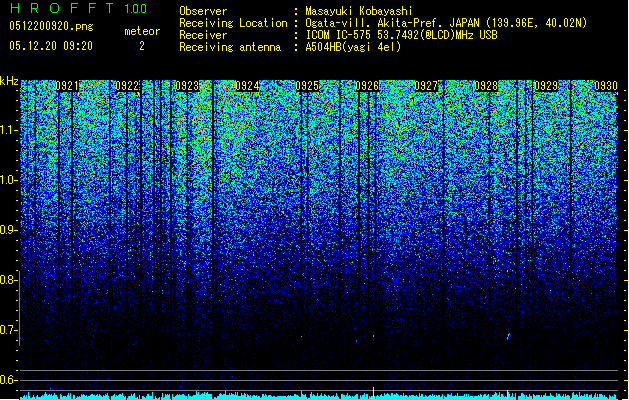Click the 0.8 kHz axis label
629x400 pixels.
(9, 280)
